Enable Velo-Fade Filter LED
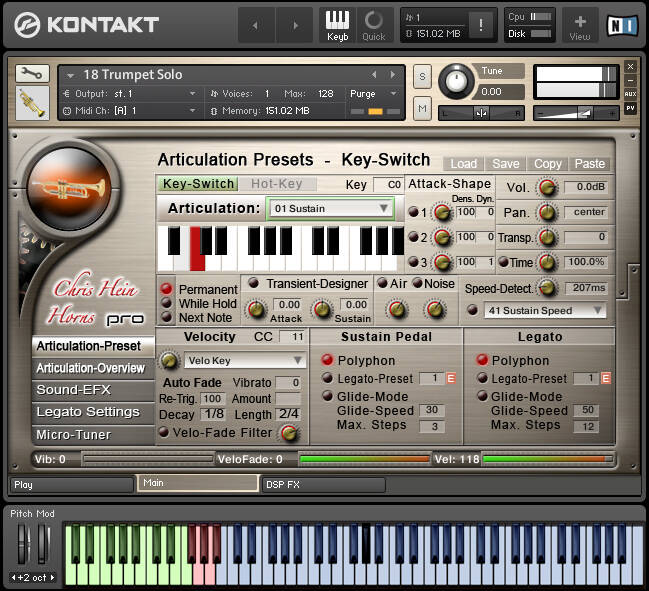 164,432
